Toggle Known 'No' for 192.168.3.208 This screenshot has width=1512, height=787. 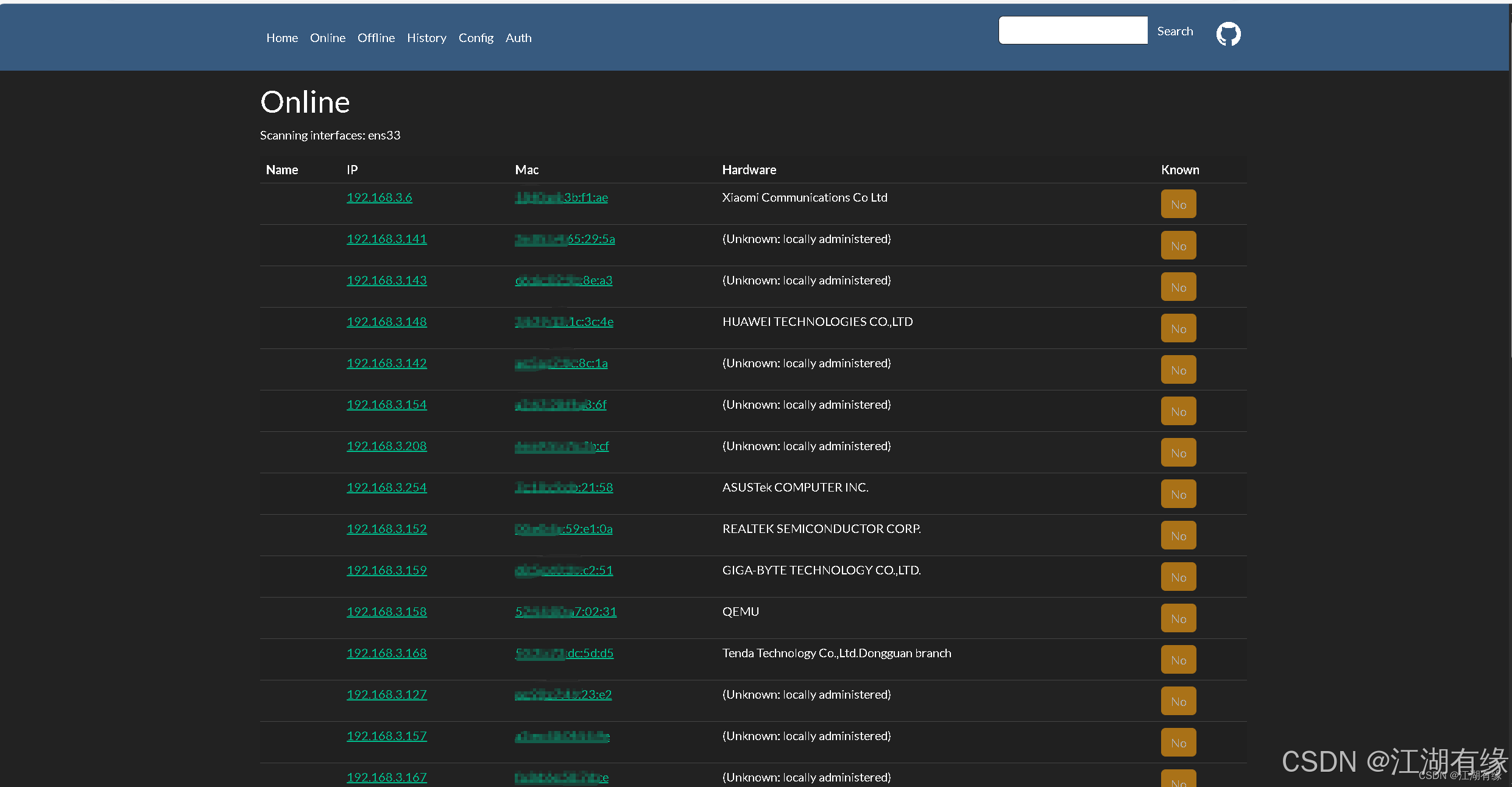tap(1178, 453)
